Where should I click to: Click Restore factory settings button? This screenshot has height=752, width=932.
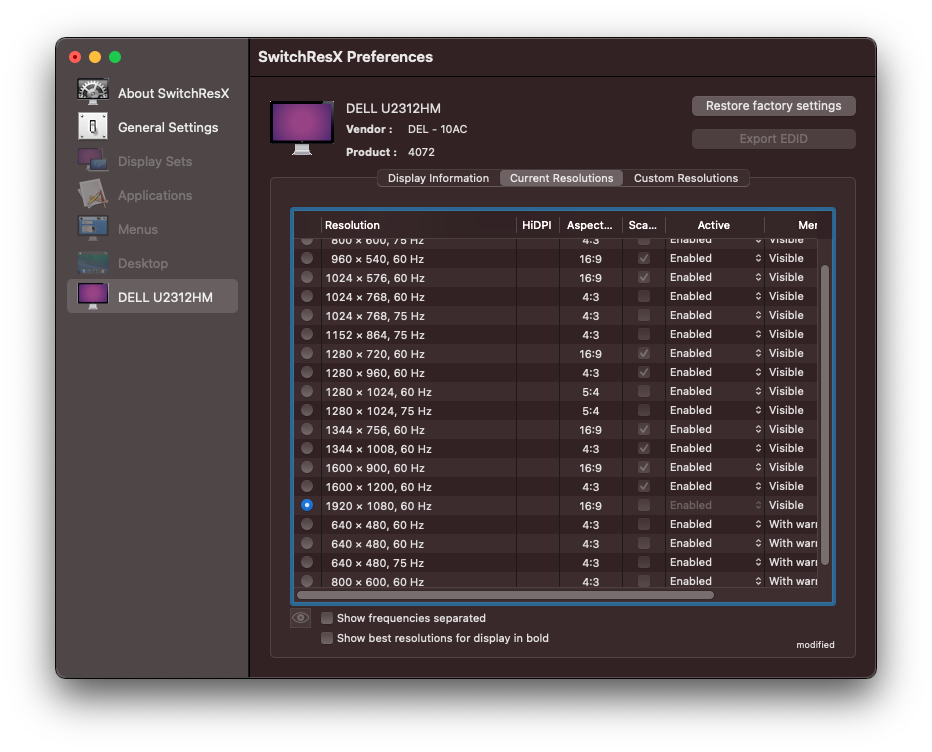tap(773, 106)
